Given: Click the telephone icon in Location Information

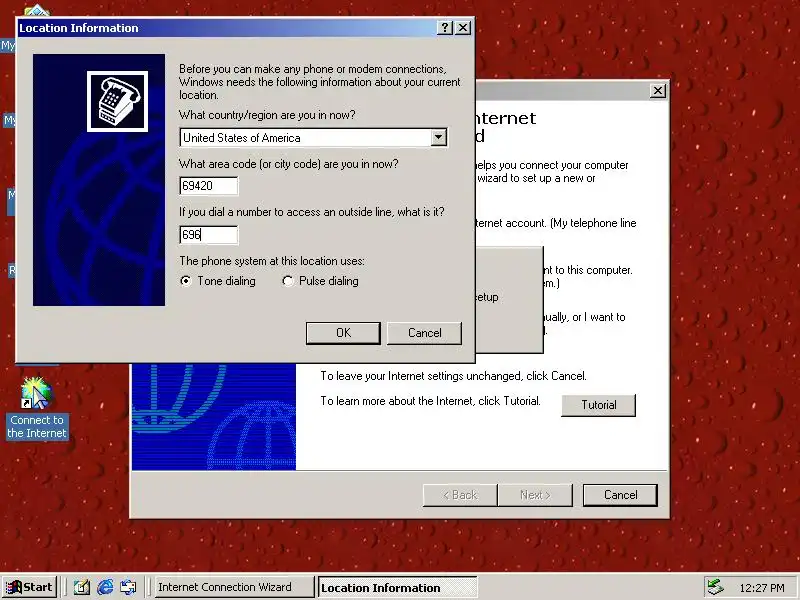Looking at the screenshot, I should [x=118, y=101].
